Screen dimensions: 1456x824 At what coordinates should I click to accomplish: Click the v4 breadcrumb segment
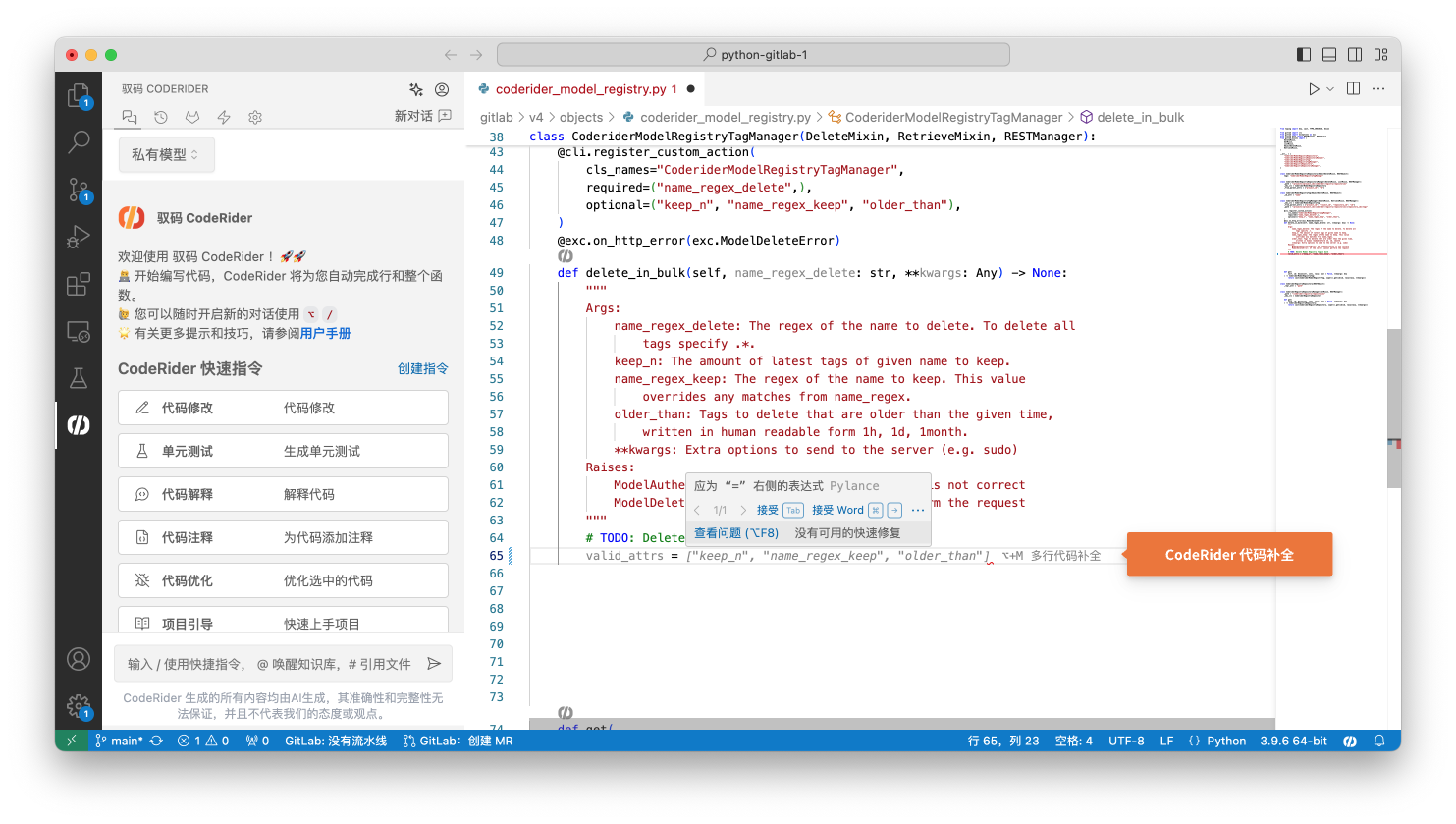point(536,117)
